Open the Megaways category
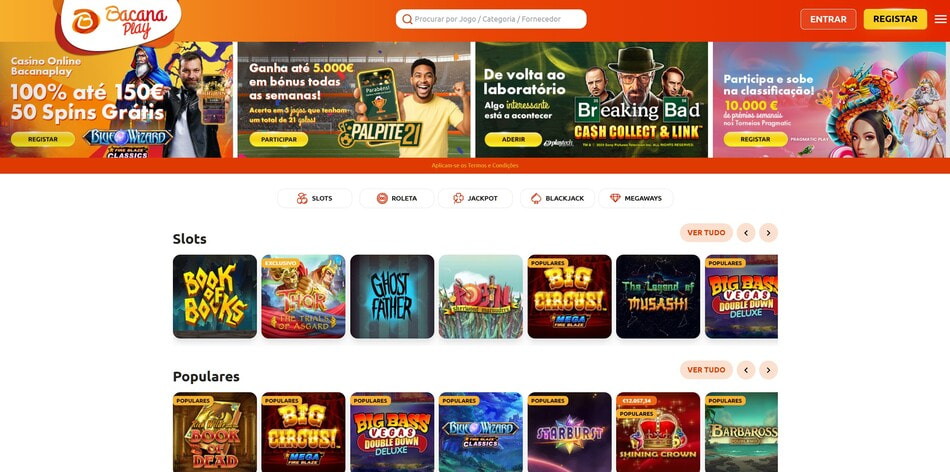Image resolution: width=950 pixels, height=472 pixels. click(x=636, y=198)
